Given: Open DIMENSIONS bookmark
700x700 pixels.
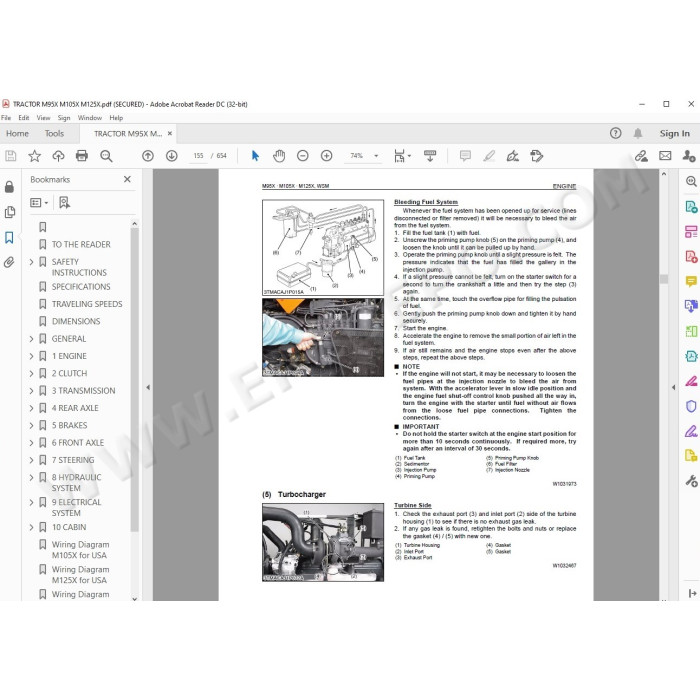Looking at the screenshot, I should pyautogui.click(x=76, y=321).
